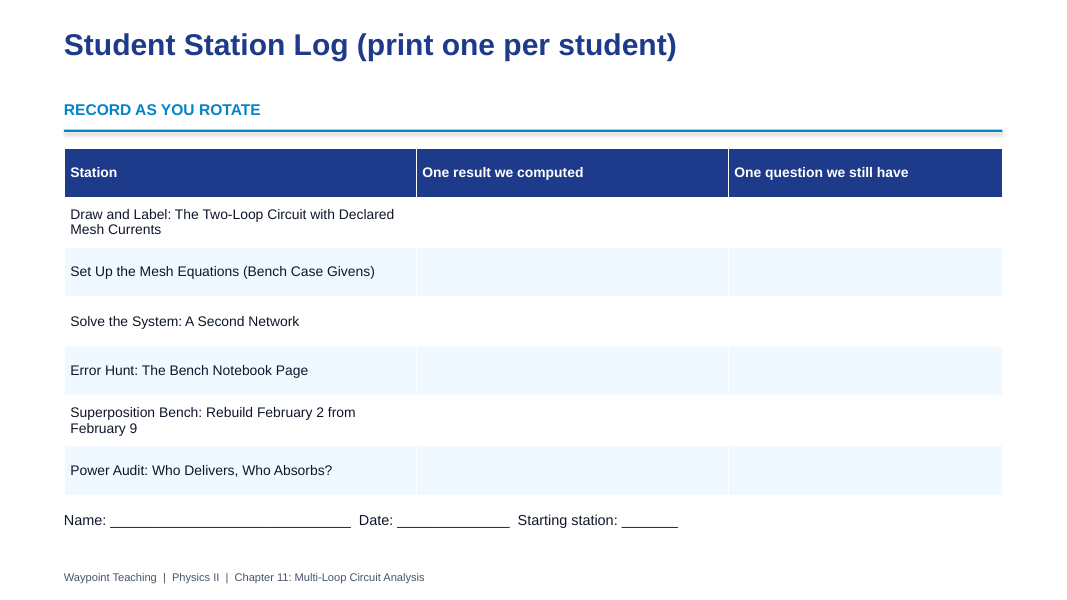Click 'Physics II' in the footer
This screenshot has height=600, width=1067.
point(195,578)
